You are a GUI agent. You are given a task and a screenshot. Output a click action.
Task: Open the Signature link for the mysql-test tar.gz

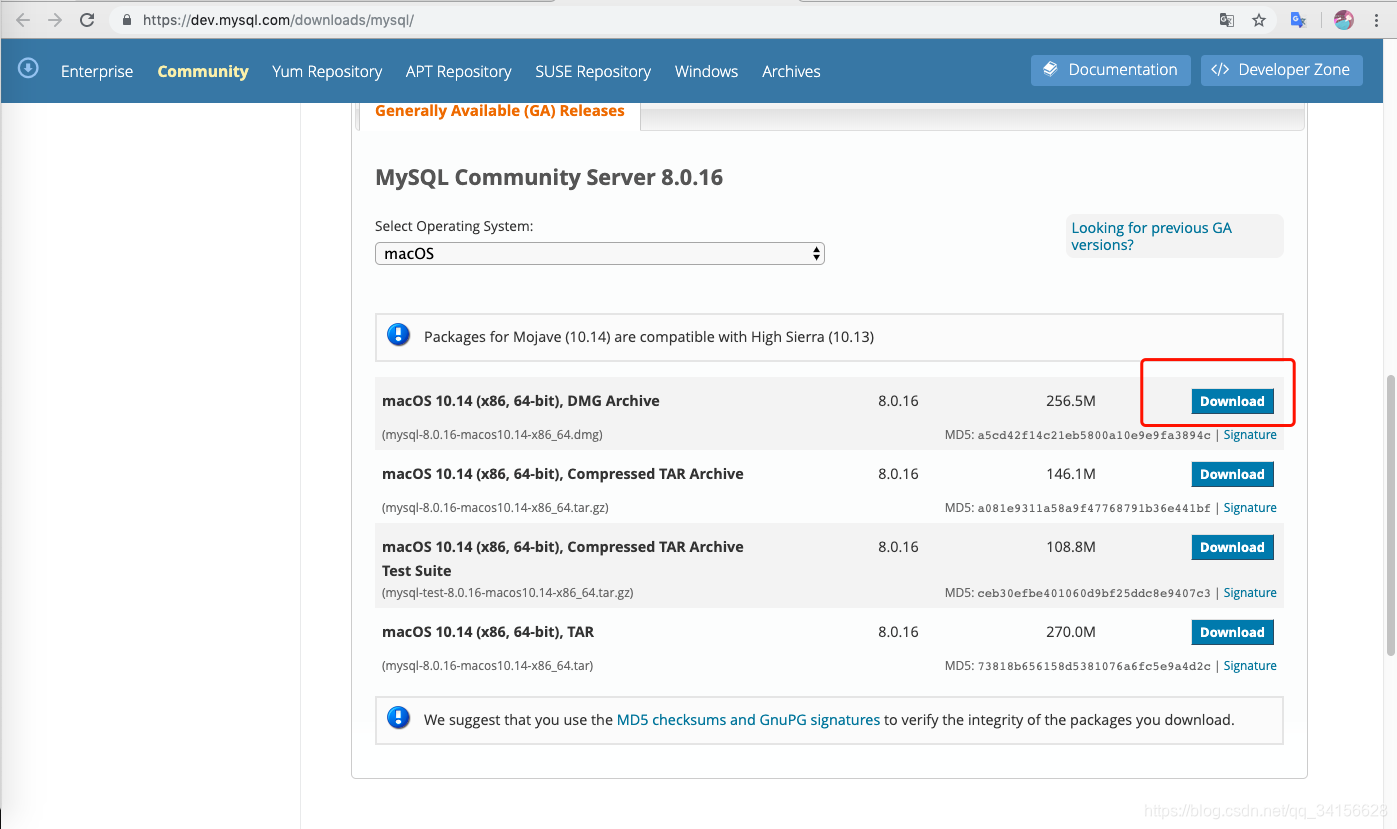pyautogui.click(x=1250, y=593)
